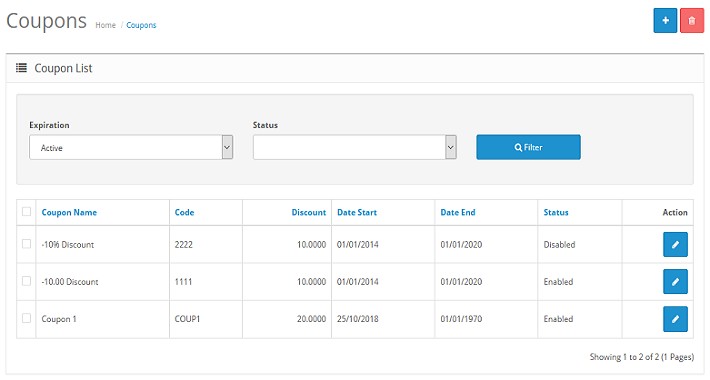The image size is (710, 380).
Task: Click the add new coupon plus button
Action: click(x=665, y=20)
